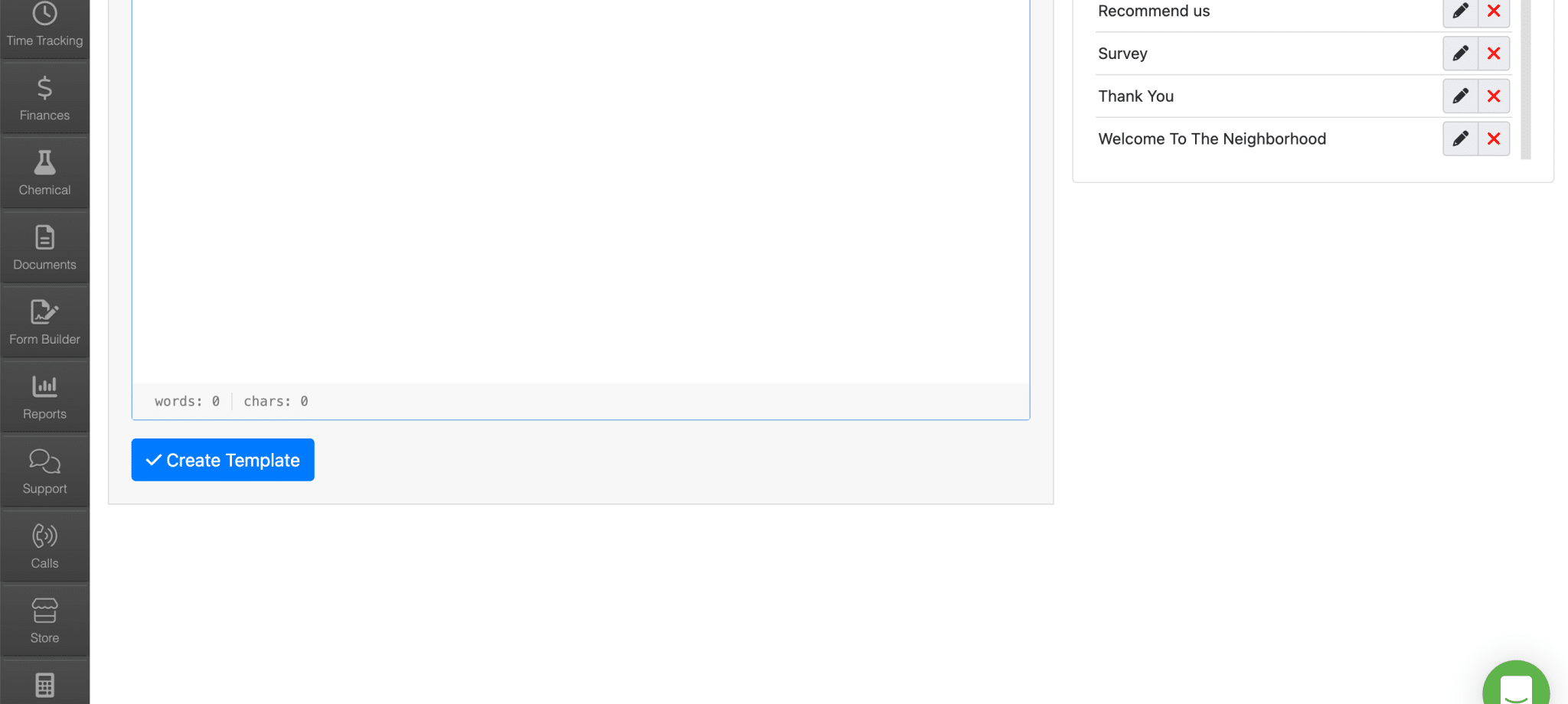Image resolution: width=1568 pixels, height=704 pixels.
Task: Edit the Thank You template
Action: point(1459,96)
